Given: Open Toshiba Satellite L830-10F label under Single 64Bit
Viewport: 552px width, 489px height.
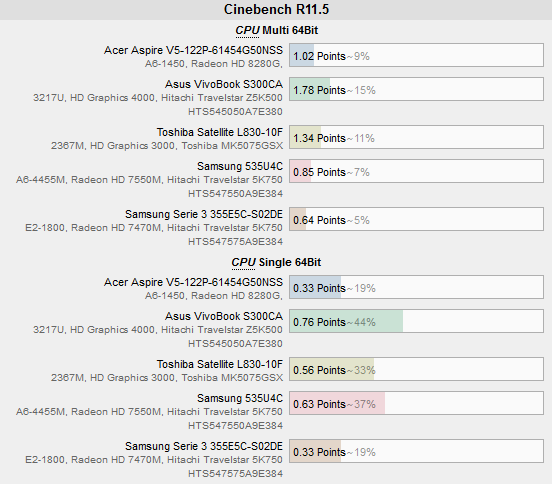Looking at the screenshot, I should tap(220, 364).
